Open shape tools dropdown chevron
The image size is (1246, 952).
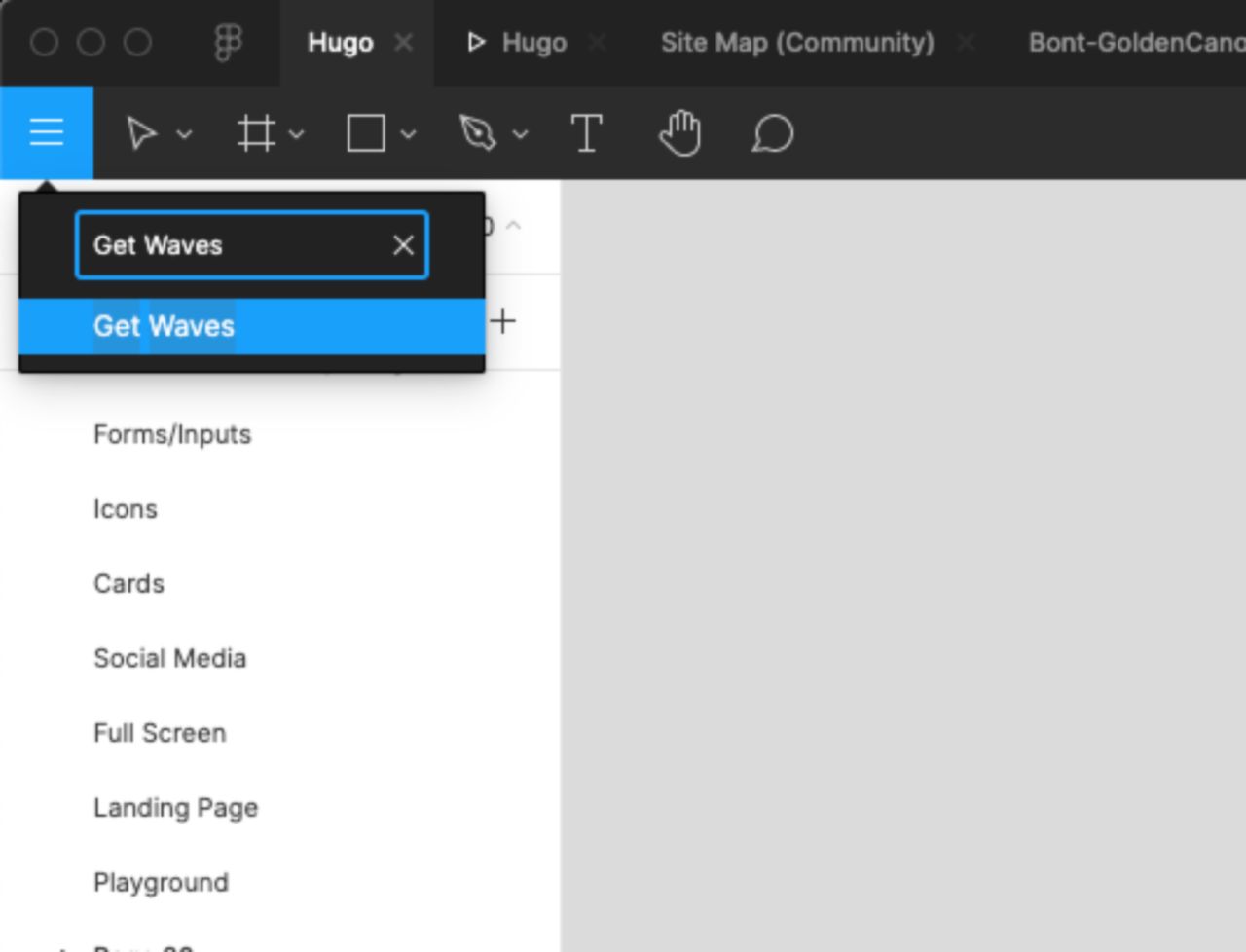click(409, 134)
